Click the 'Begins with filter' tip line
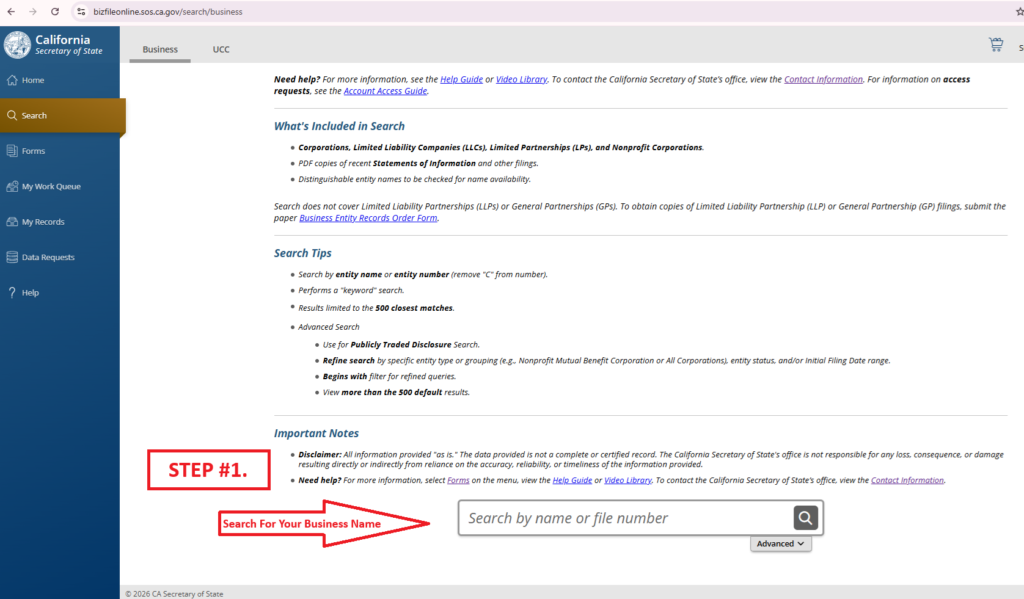The height and width of the screenshot is (599, 1024). click(389, 376)
